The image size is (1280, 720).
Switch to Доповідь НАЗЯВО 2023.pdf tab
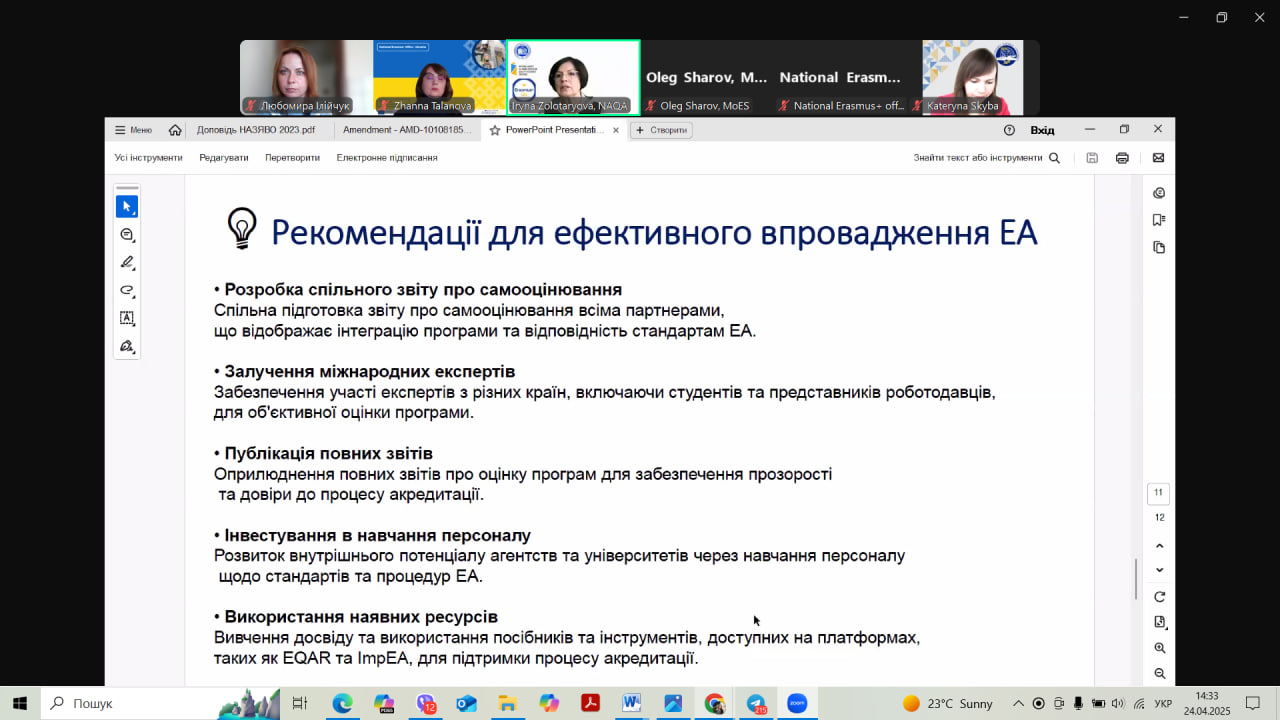tap(255, 130)
